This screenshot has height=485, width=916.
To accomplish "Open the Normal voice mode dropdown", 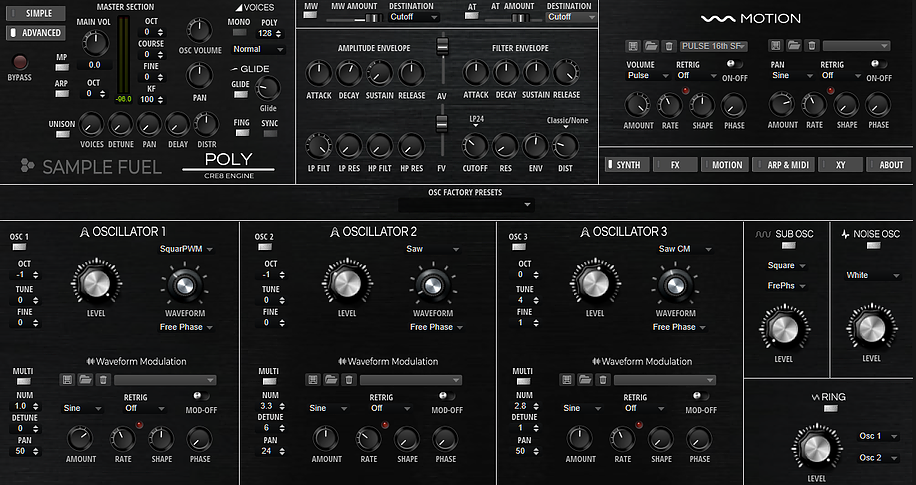I will [x=258, y=49].
